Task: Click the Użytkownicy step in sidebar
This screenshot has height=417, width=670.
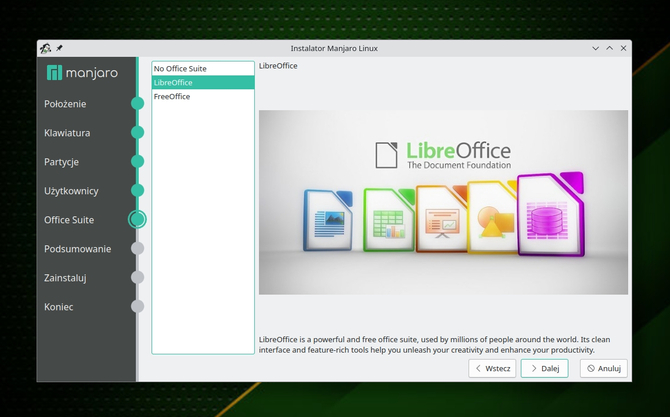Action: 71,191
